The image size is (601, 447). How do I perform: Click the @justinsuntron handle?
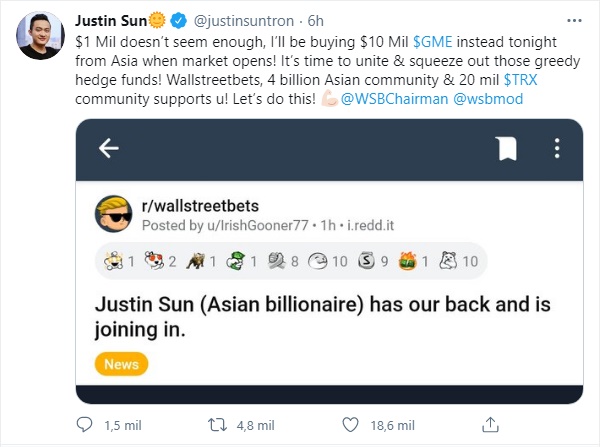[x=244, y=21]
